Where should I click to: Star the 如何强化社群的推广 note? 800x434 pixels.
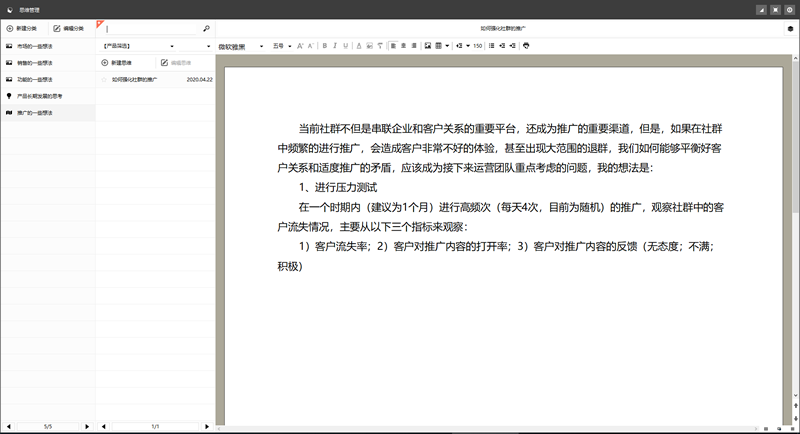point(103,78)
